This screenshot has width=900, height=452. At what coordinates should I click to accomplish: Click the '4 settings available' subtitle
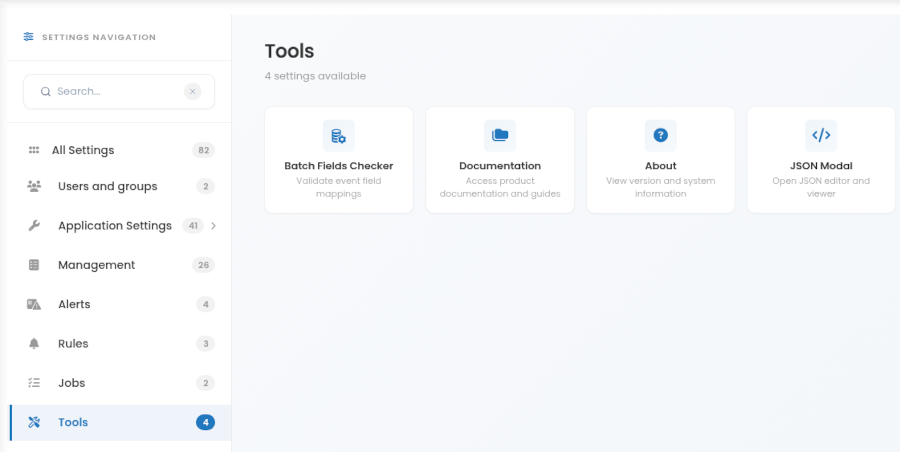coord(315,76)
